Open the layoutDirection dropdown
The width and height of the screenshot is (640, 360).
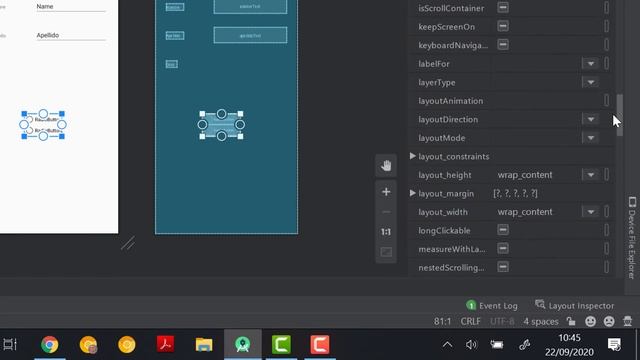tap(591, 119)
